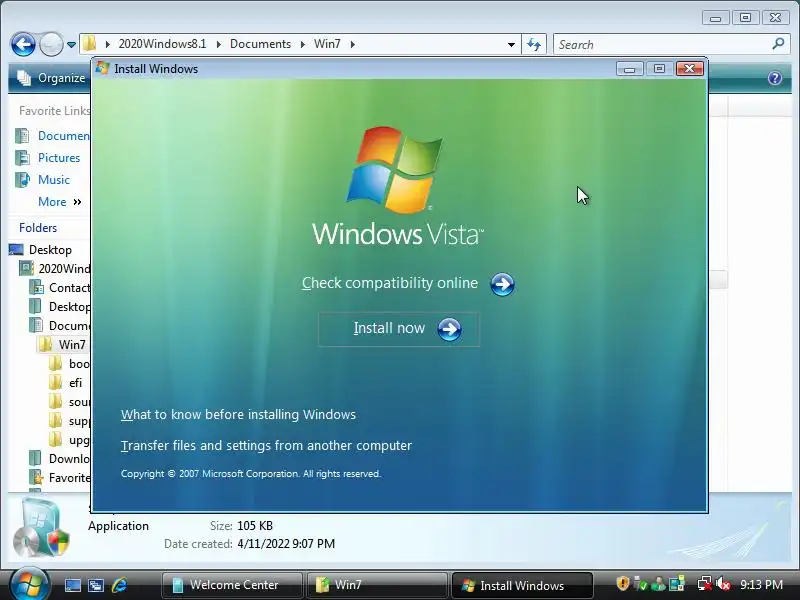Select Desktop root in folder tree
Image resolution: width=800 pixels, height=600 pixels.
click(41, 249)
